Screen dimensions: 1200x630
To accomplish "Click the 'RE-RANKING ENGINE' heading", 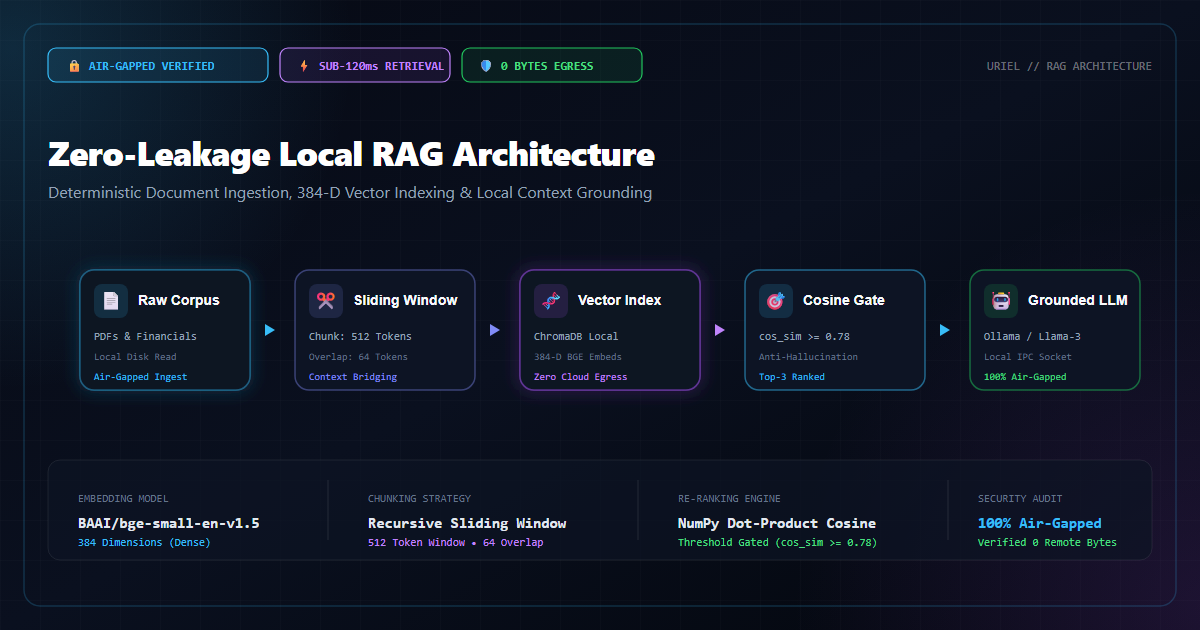I will coord(729,499).
